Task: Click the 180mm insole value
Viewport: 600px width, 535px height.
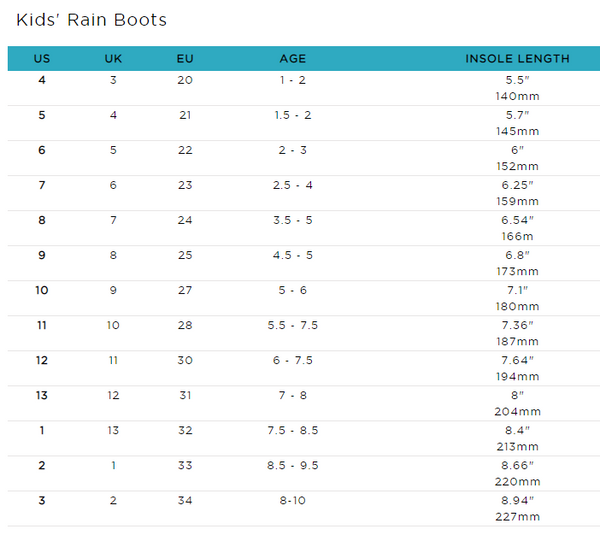Action: coord(517,306)
